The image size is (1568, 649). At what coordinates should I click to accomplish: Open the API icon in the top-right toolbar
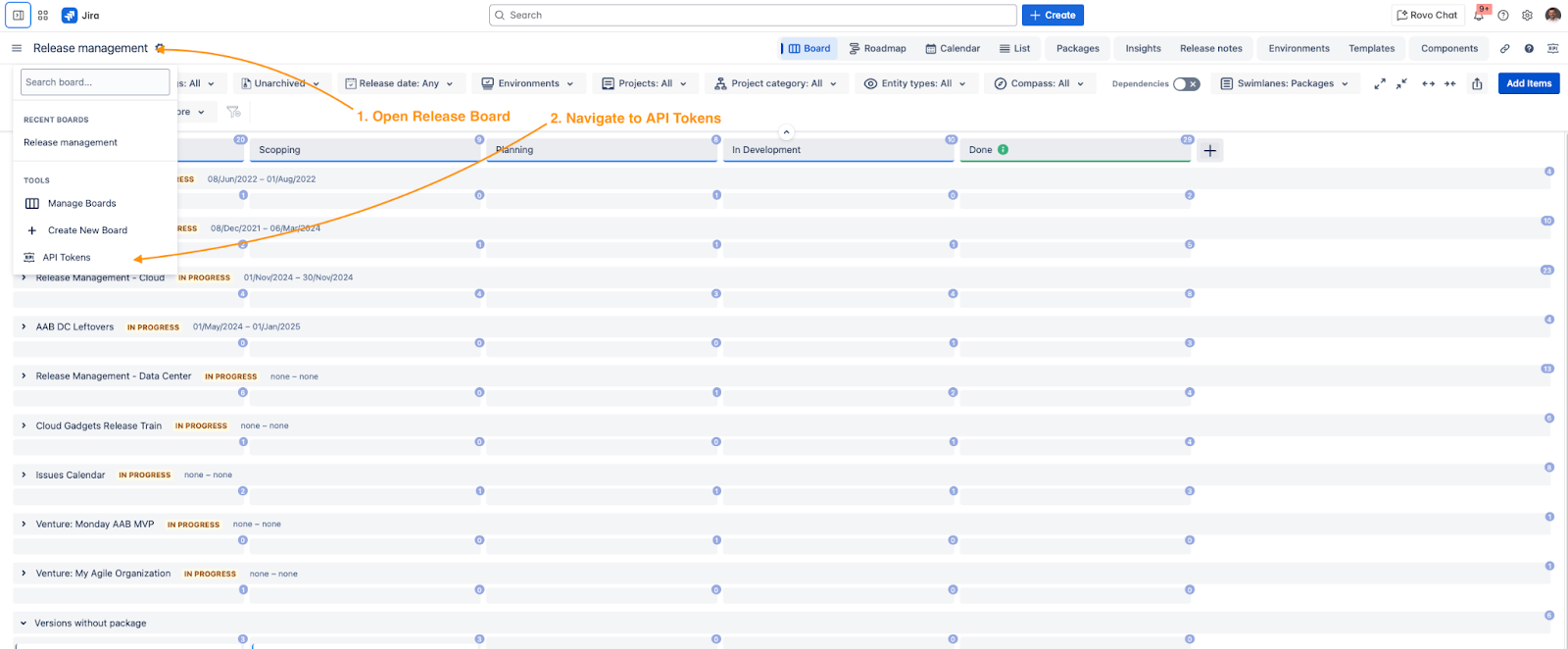pyautogui.click(x=1552, y=48)
